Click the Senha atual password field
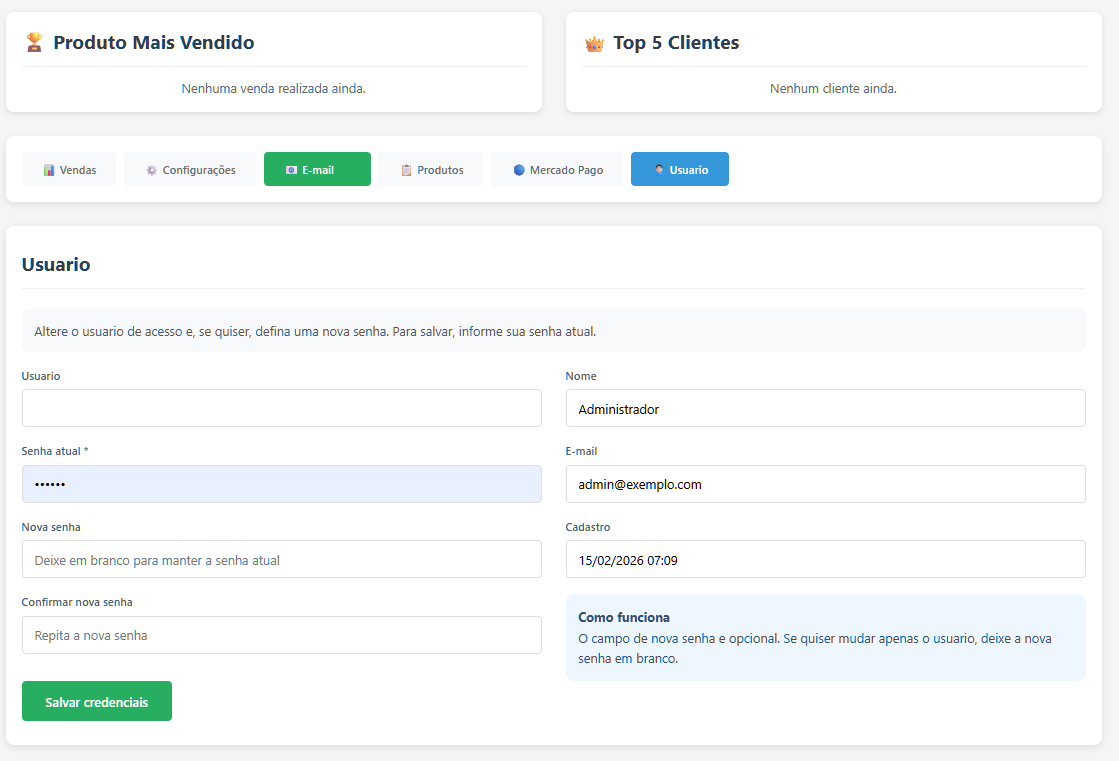The height and width of the screenshot is (761, 1119). pyautogui.click(x=281, y=483)
